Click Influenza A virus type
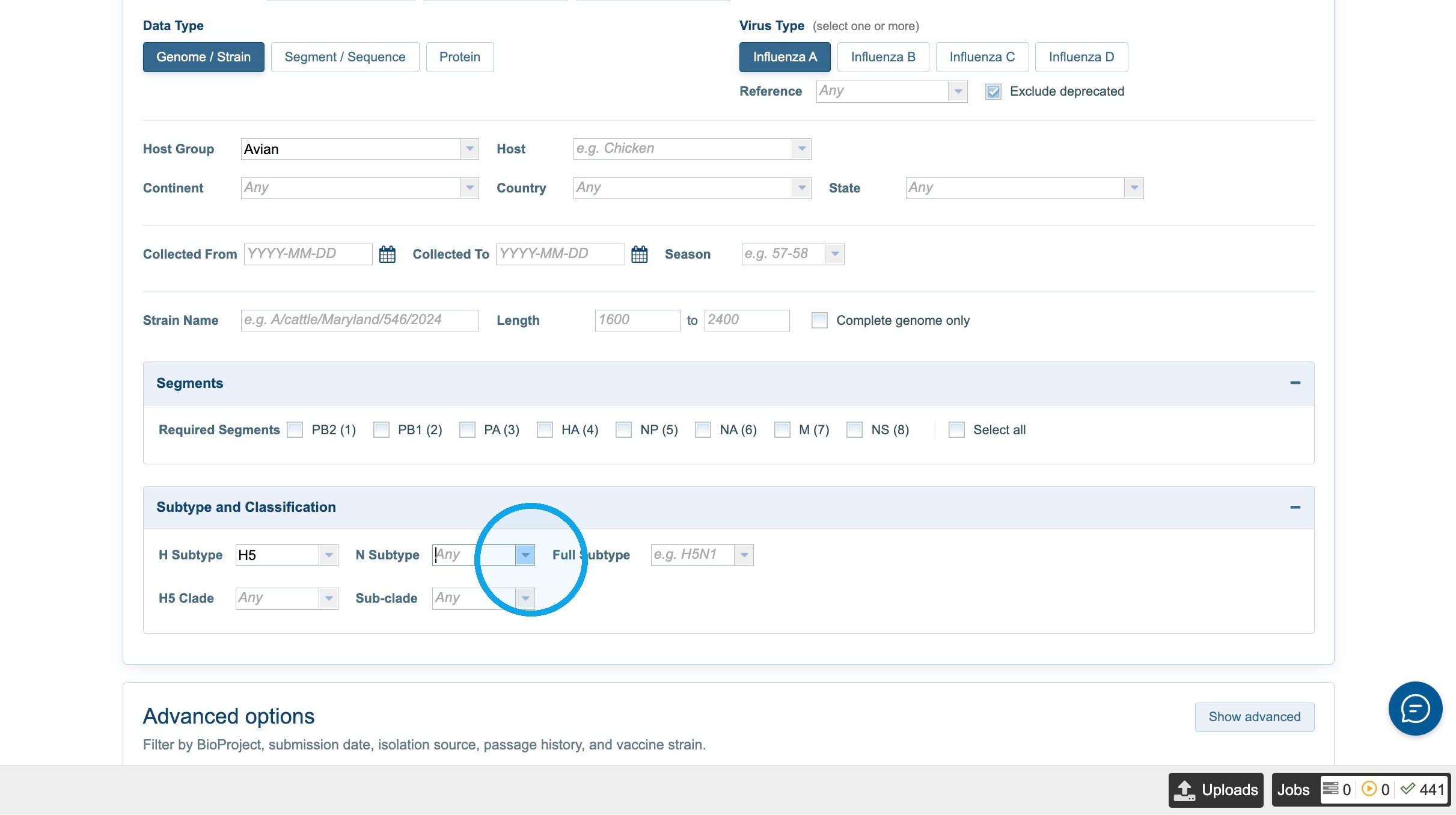Viewport: 1456px width, 815px height. point(785,57)
